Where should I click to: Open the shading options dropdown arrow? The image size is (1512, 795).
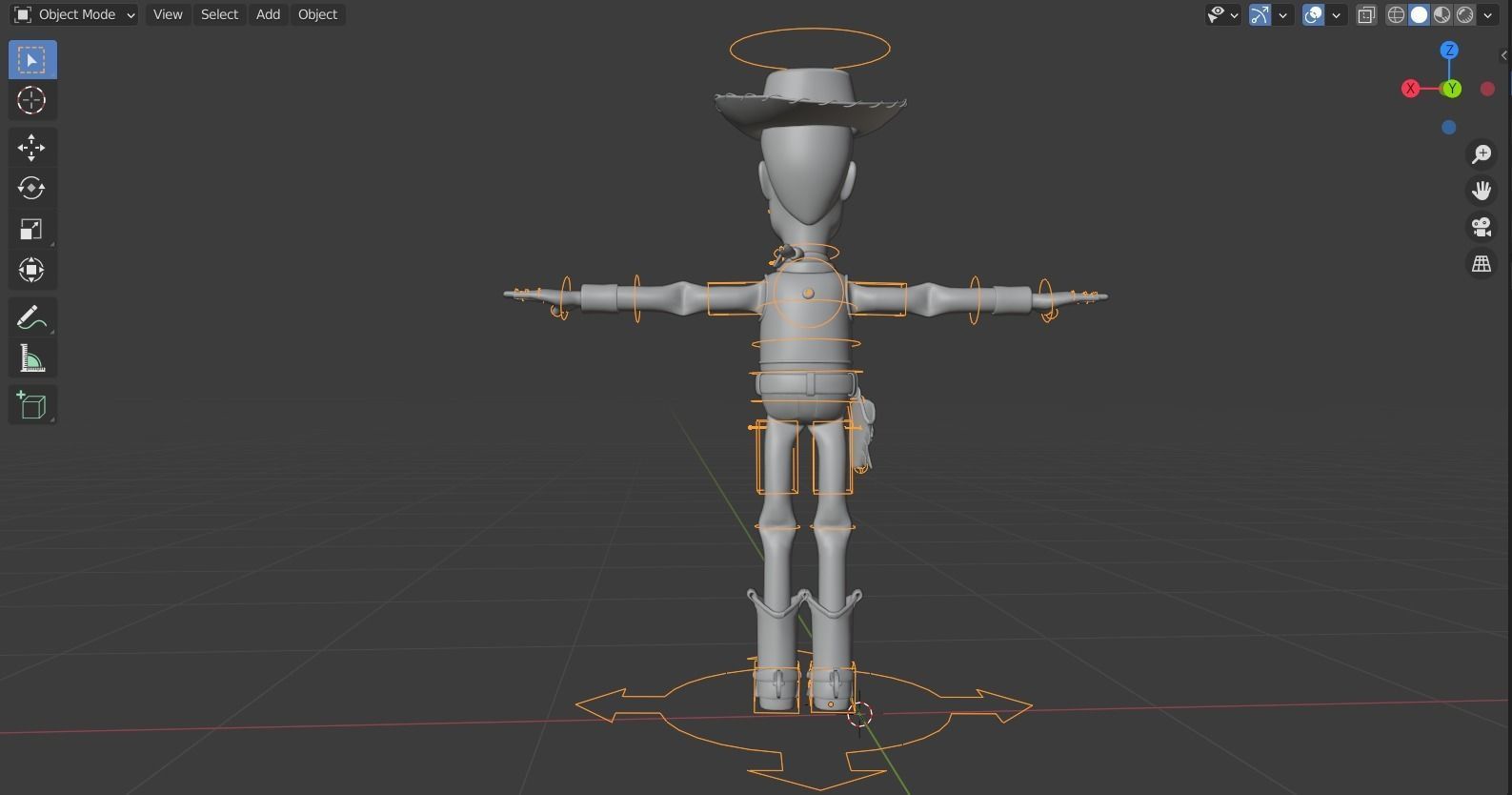1488,14
